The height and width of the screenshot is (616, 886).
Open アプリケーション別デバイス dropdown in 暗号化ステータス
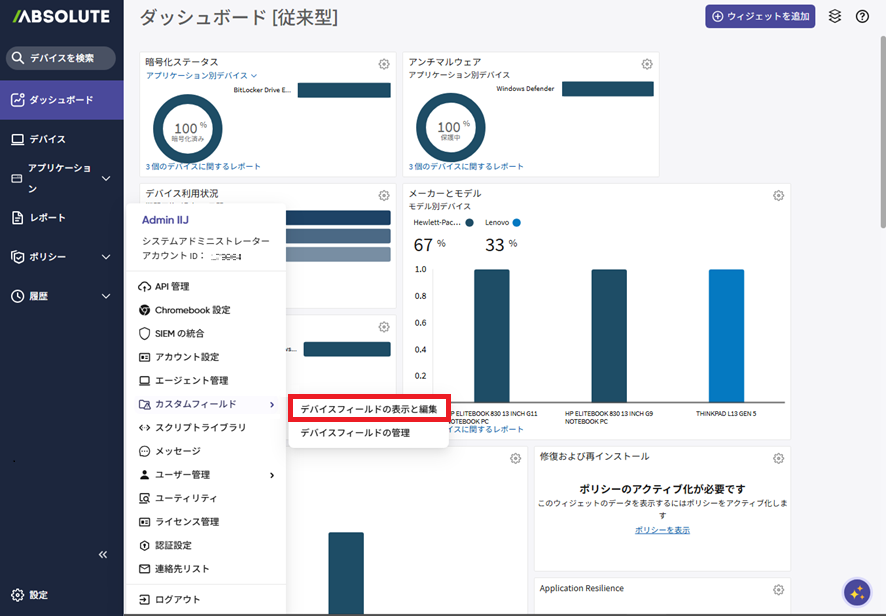[x=202, y=75]
